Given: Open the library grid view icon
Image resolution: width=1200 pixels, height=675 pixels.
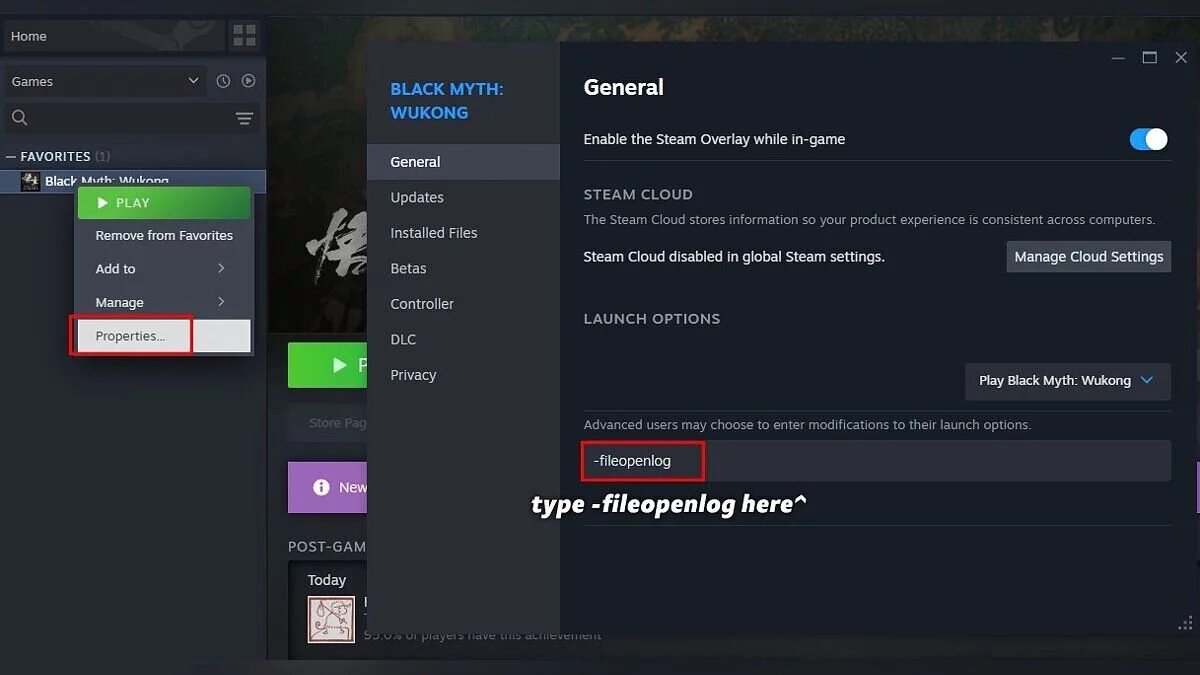Looking at the screenshot, I should coord(244,36).
